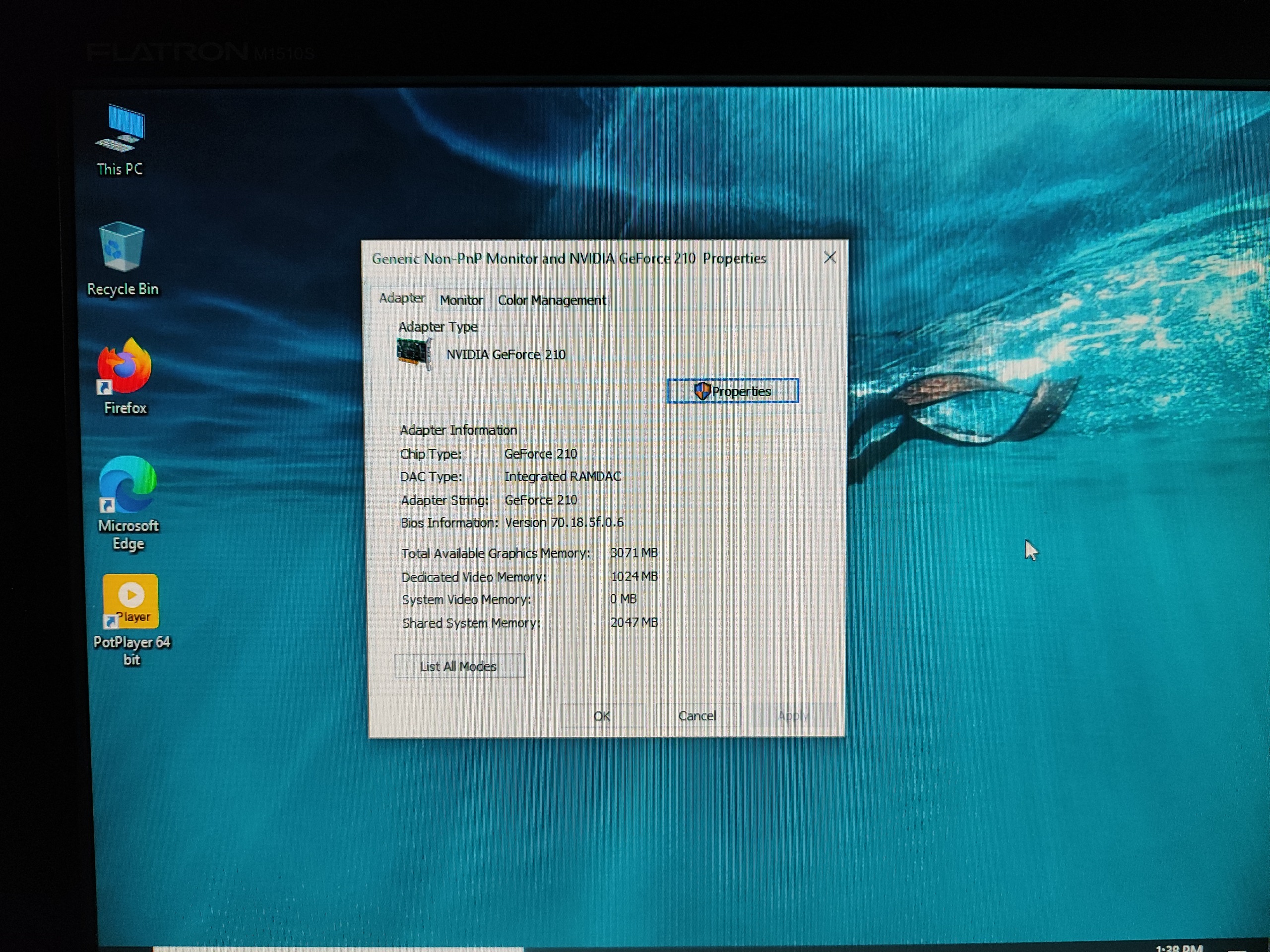
Task: Select the PotPlayer 64 bit shortcut
Action: pyautogui.click(x=131, y=620)
